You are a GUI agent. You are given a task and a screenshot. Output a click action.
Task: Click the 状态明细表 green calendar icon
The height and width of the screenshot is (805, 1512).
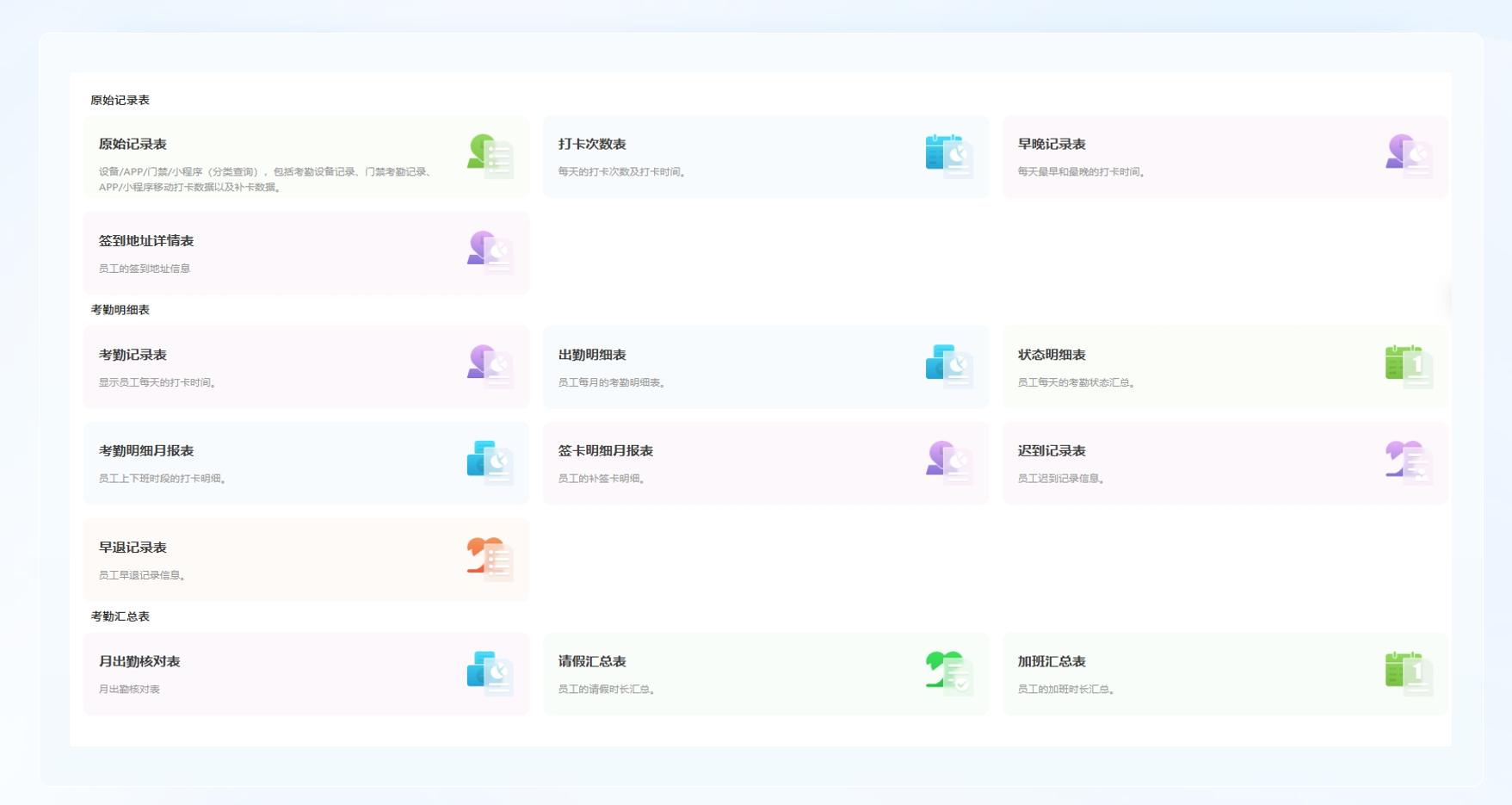(1409, 367)
